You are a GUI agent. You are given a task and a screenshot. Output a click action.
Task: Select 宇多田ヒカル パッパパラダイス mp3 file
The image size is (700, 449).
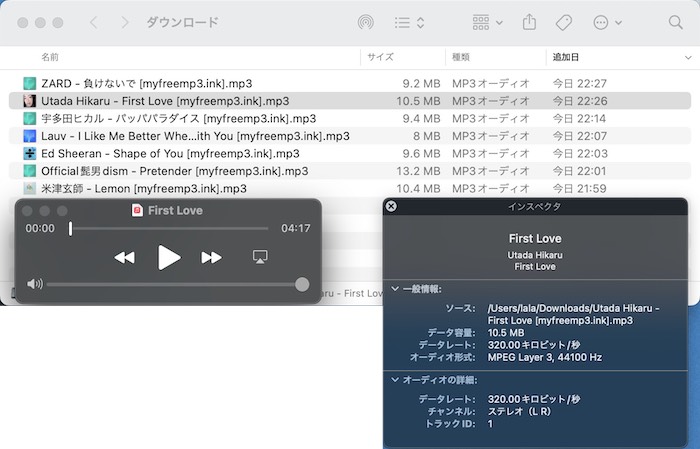350,118
